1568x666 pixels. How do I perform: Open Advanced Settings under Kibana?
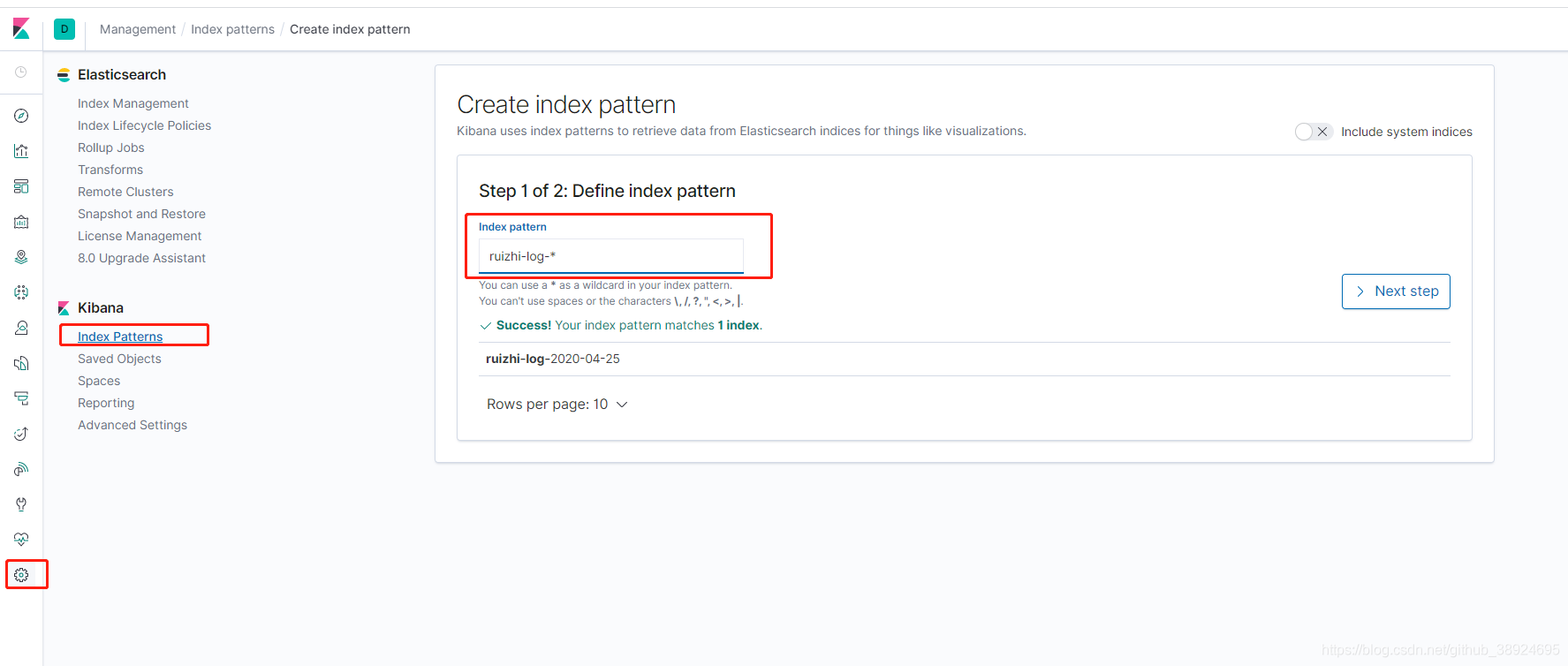coord(133,425)
